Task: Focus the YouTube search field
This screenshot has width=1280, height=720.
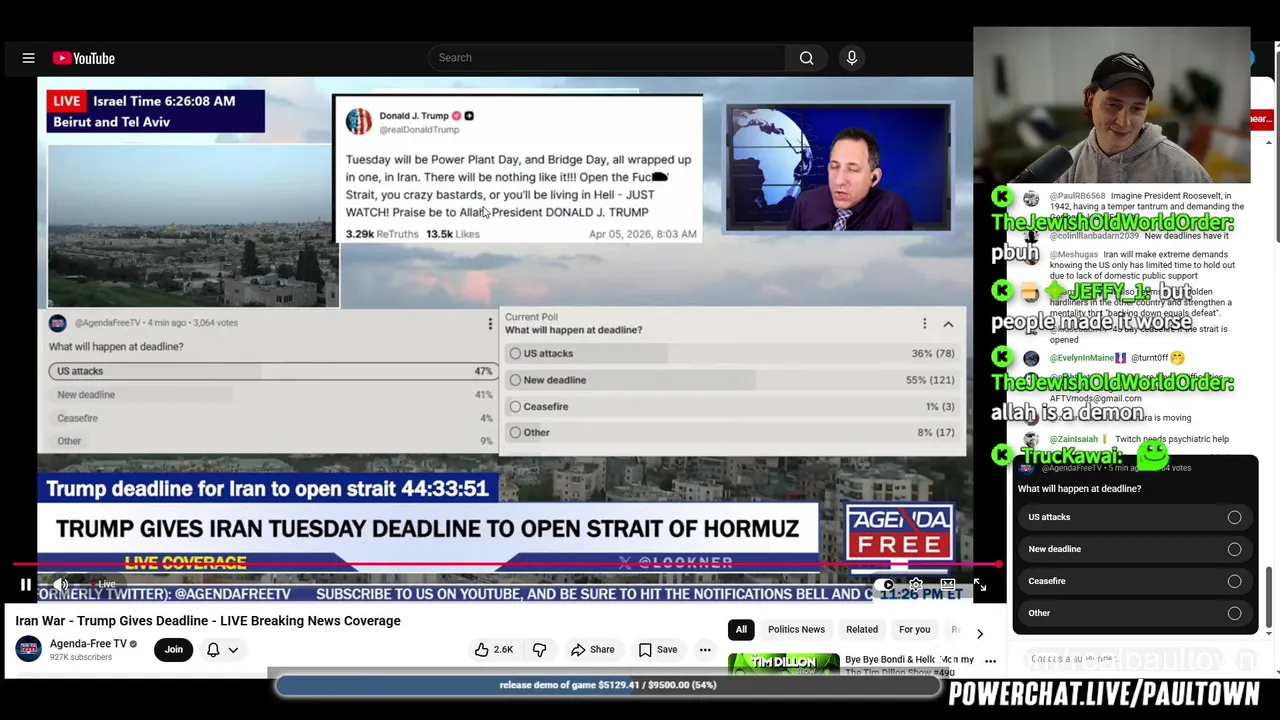Action: point(607,58)
